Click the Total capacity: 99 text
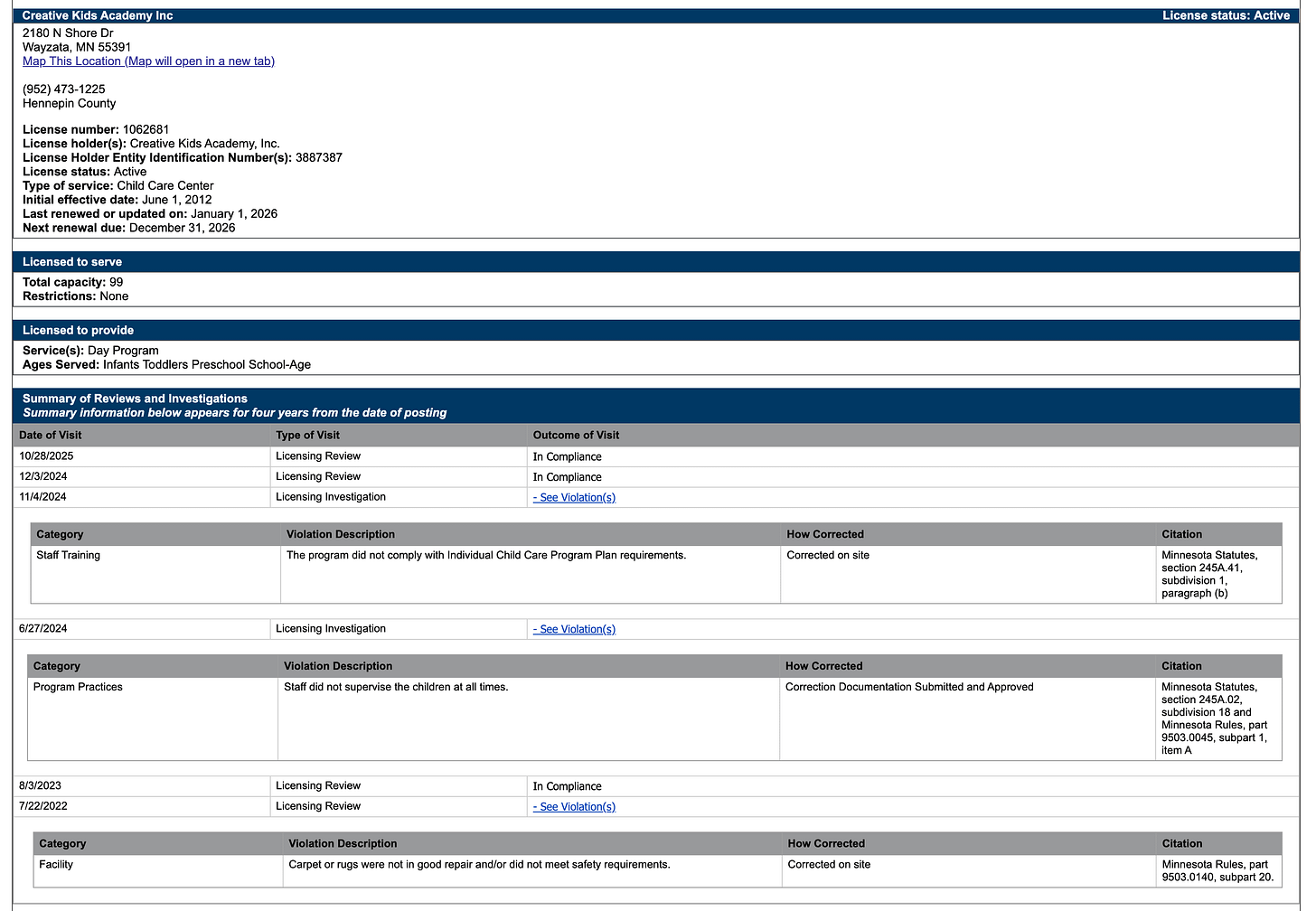1316x911 pixels. tap(73, 282)
